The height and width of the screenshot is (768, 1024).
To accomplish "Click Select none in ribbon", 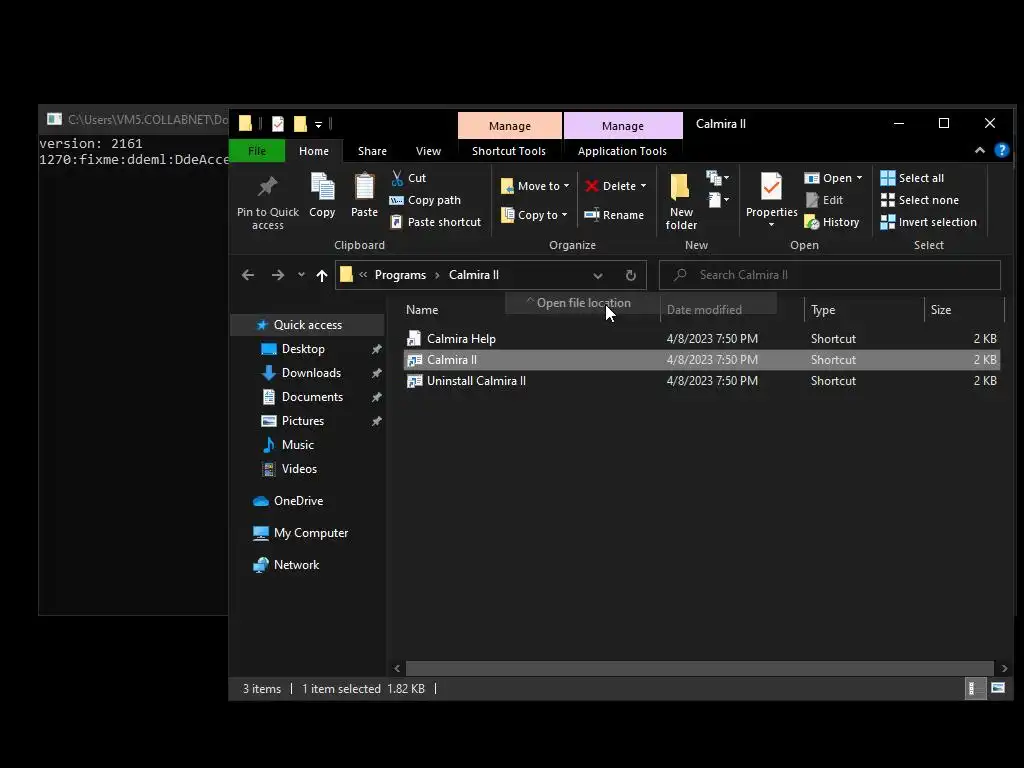I will point(920,200).
